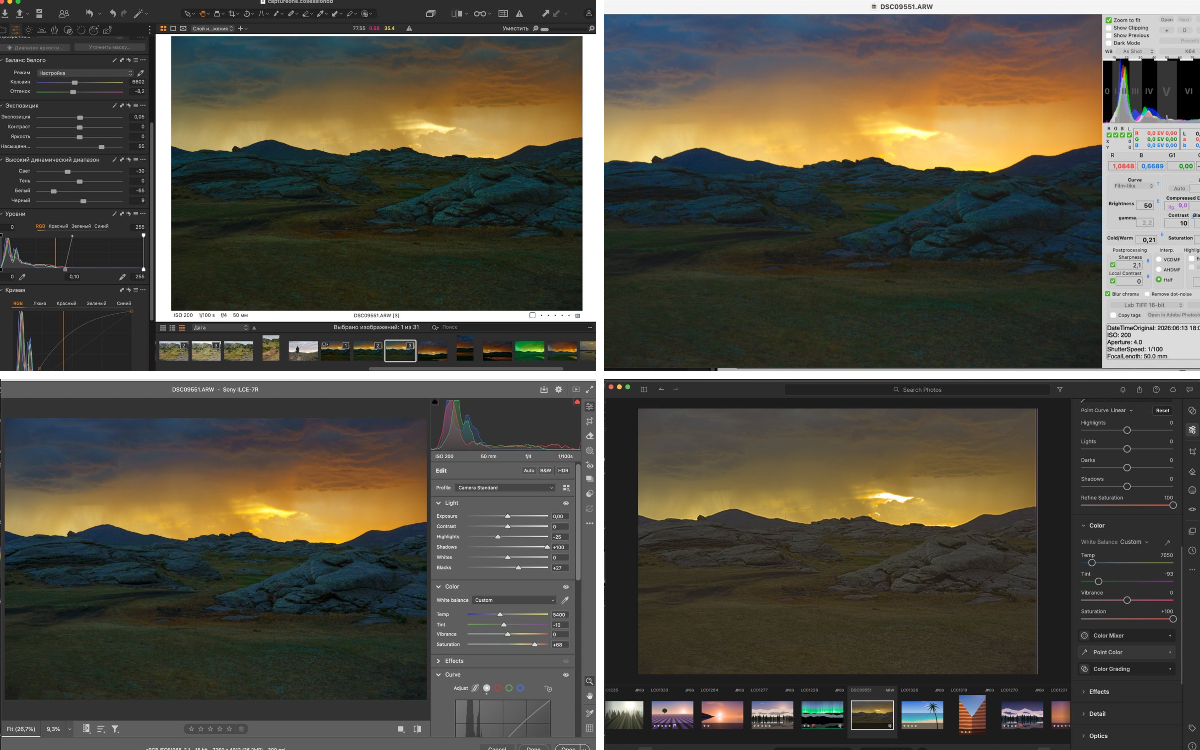Pick the Lightroom White Balance selector eyedropper
The height and width of the screenshot is (750, 1200).
1167,542
